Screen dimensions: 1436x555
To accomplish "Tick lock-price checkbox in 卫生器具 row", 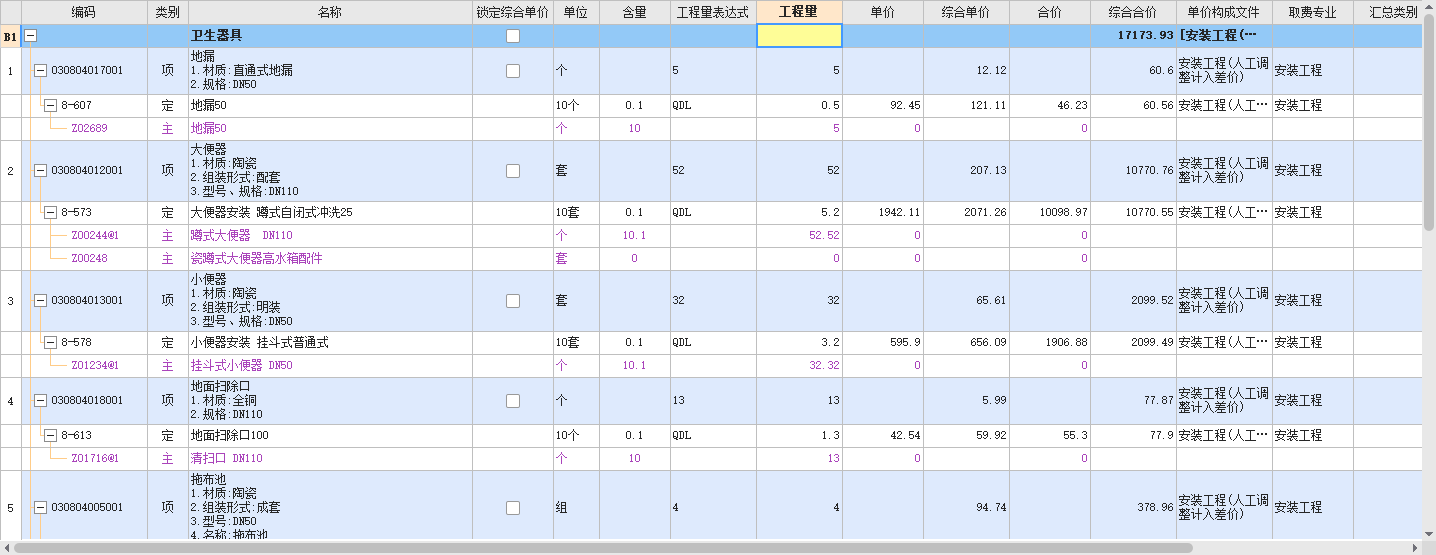I will 513,36.
